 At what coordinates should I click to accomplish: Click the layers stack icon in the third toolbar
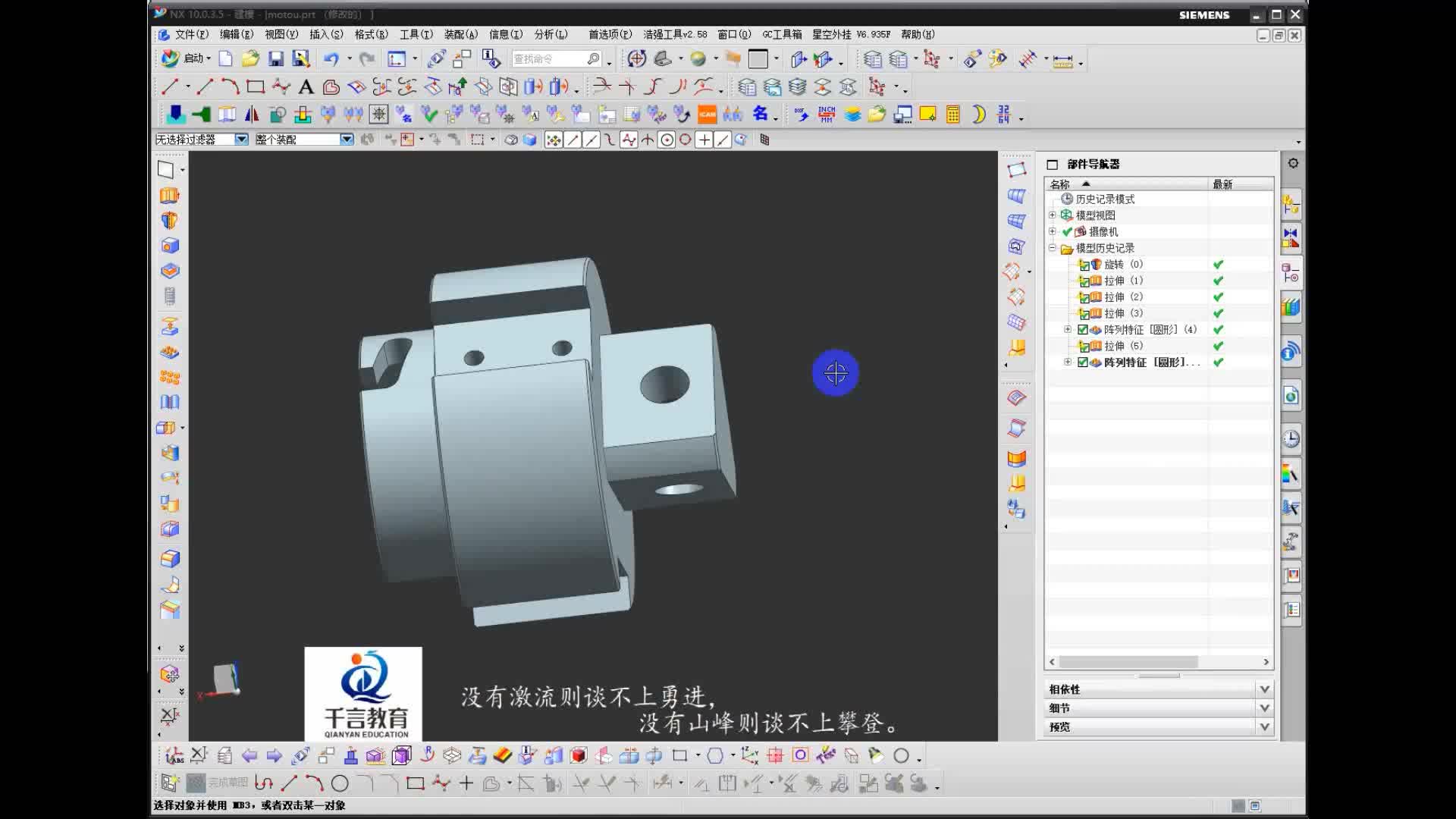852,115
